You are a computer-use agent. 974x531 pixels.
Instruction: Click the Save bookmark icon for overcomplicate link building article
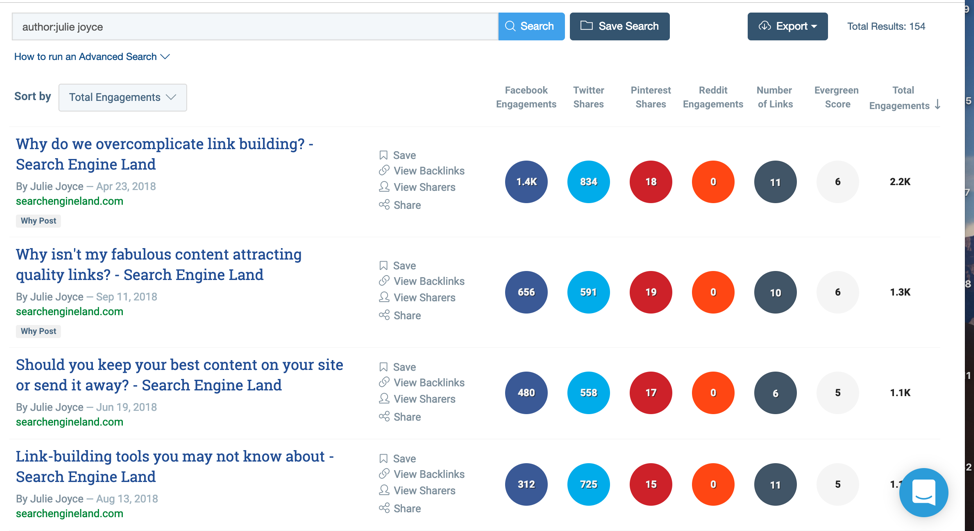click(384, 155)
